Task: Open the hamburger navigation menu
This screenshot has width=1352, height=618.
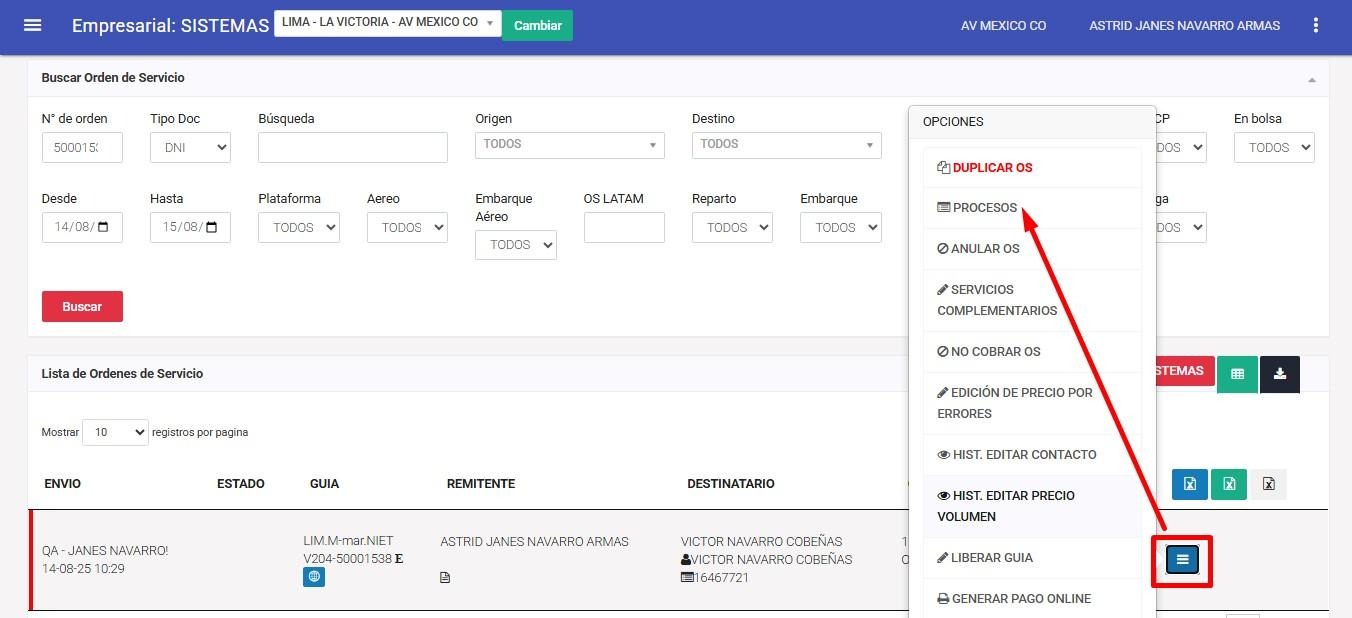Action: click(x=32, y=25)
